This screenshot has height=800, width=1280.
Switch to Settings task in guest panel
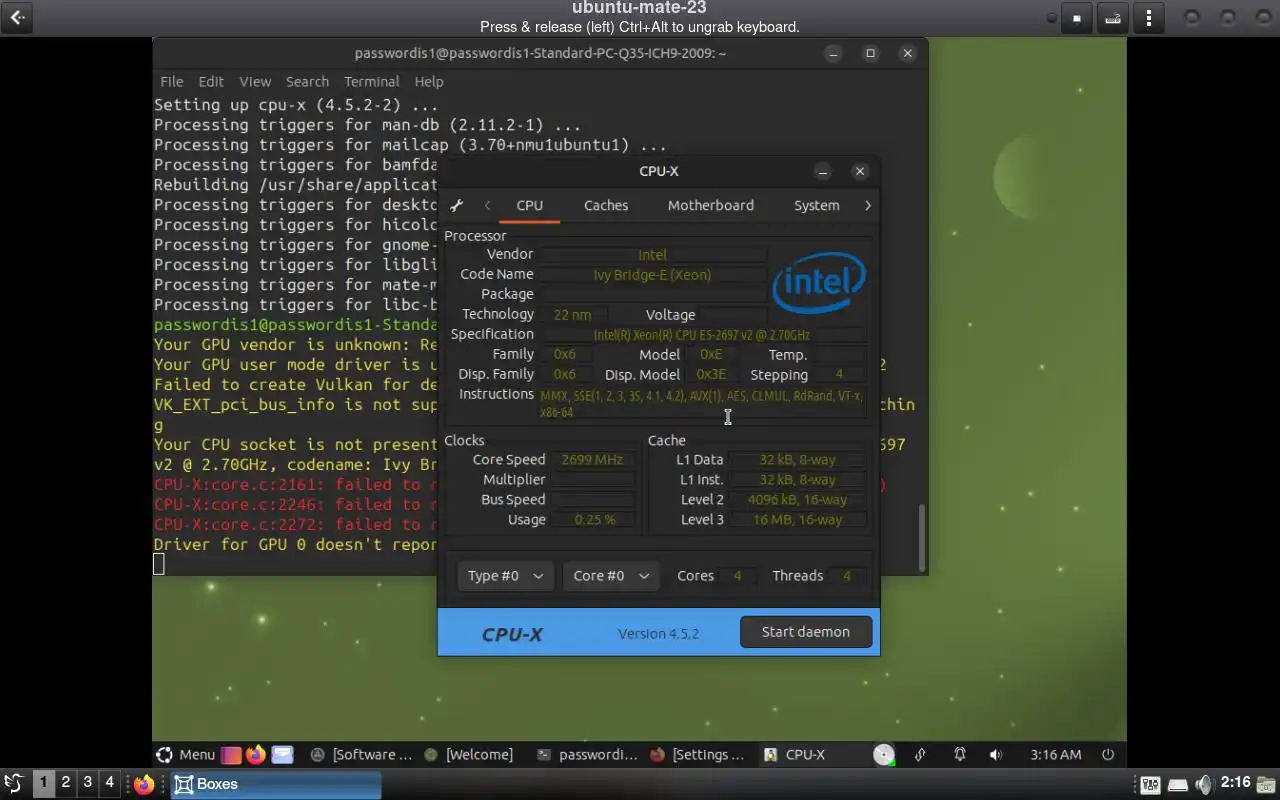(x=697, y=755)
